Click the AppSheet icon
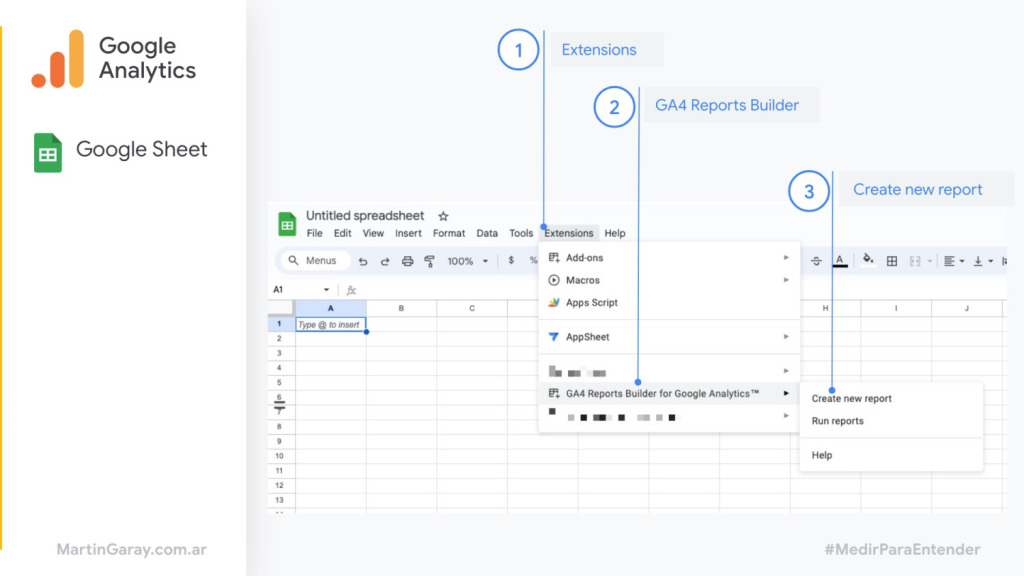This screenshot has height=576, width=1024. 554,336
